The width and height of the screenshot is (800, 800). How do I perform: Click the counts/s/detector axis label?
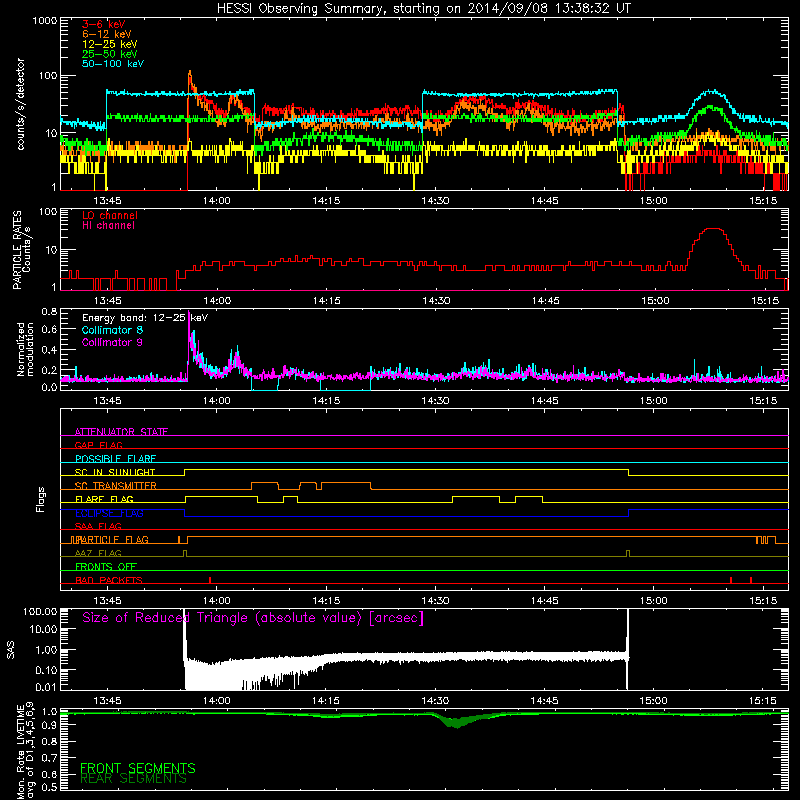(21, 104)
